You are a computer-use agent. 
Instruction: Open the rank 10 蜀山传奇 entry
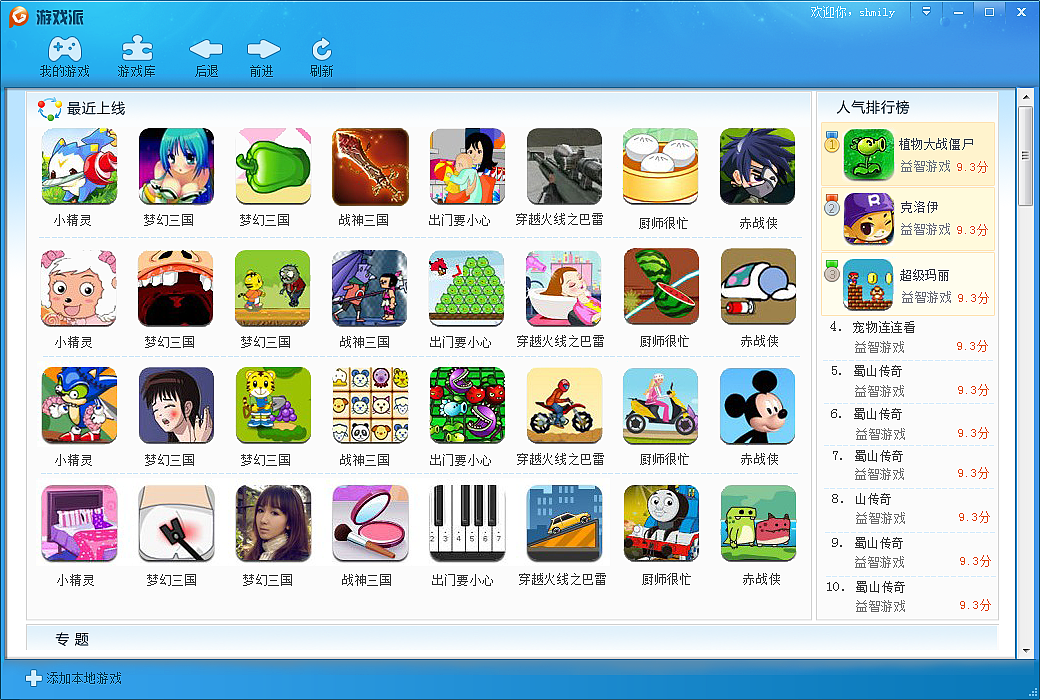point(908,596)
